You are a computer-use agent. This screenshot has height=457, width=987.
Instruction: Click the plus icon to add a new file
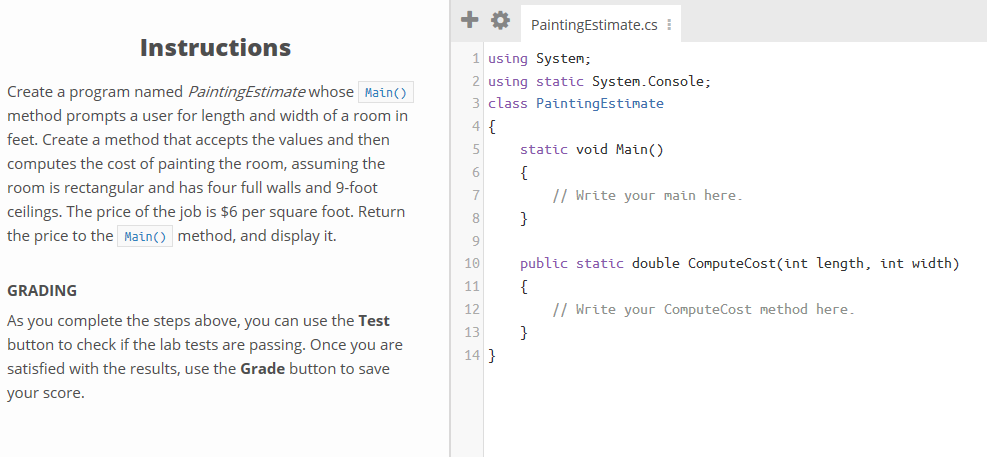[x=469, y=21]
